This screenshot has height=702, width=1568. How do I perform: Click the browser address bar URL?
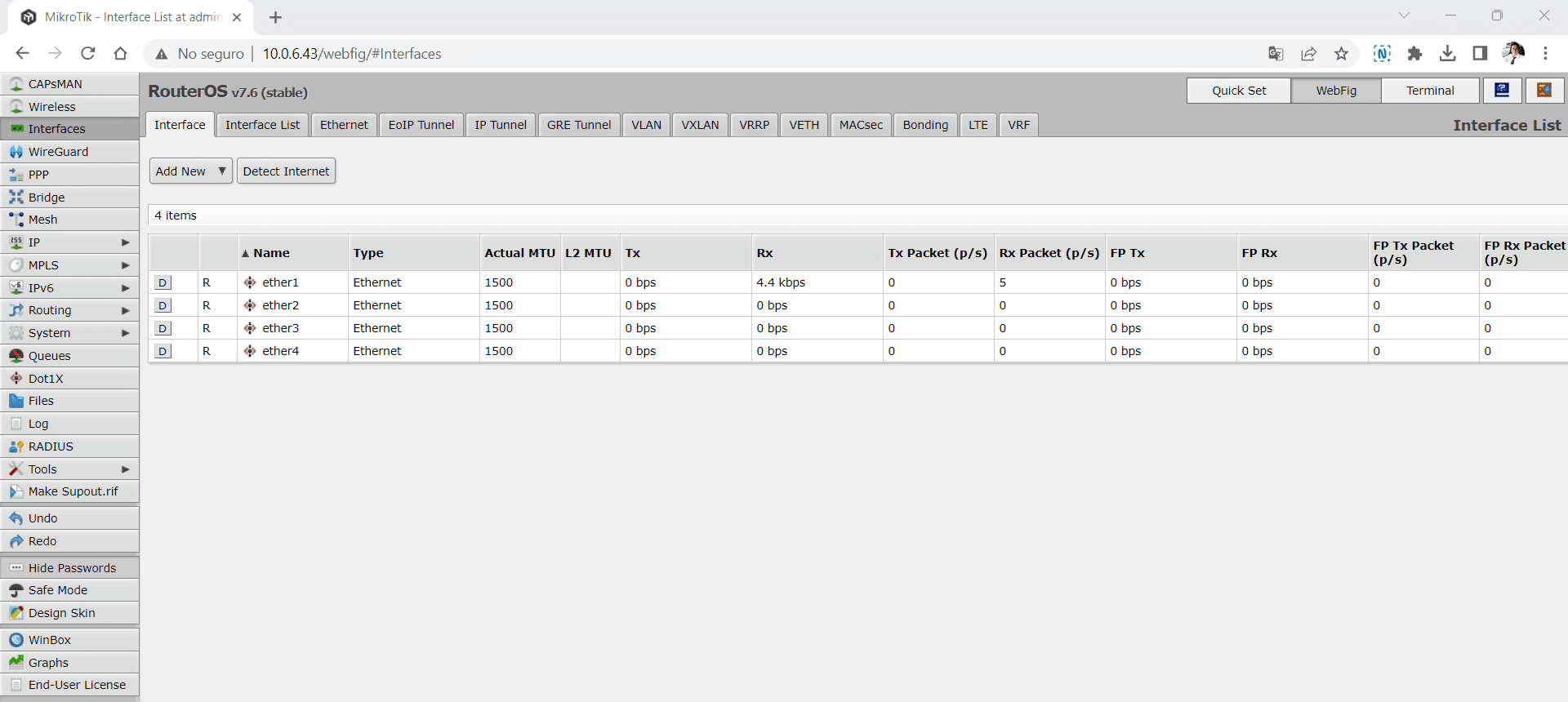[x=352, y=54]
